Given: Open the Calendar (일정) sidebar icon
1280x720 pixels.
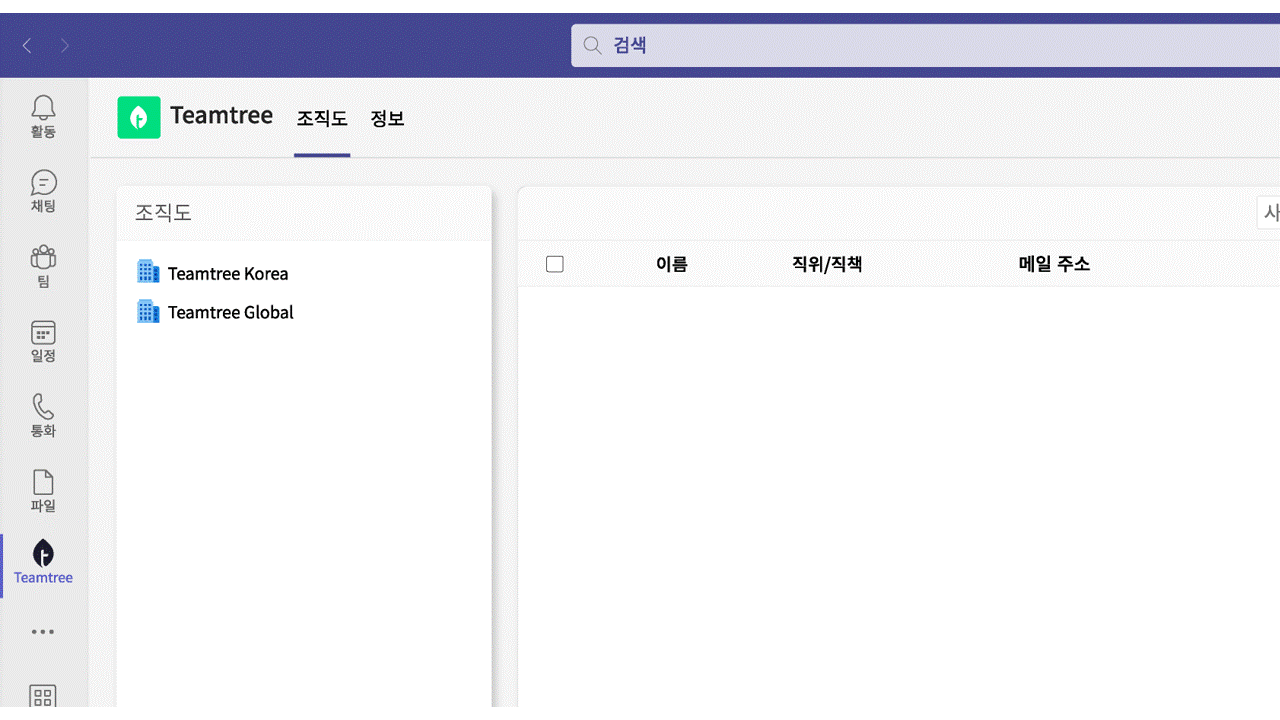Looking at the screenshot, I should click(x=43, y=342).
